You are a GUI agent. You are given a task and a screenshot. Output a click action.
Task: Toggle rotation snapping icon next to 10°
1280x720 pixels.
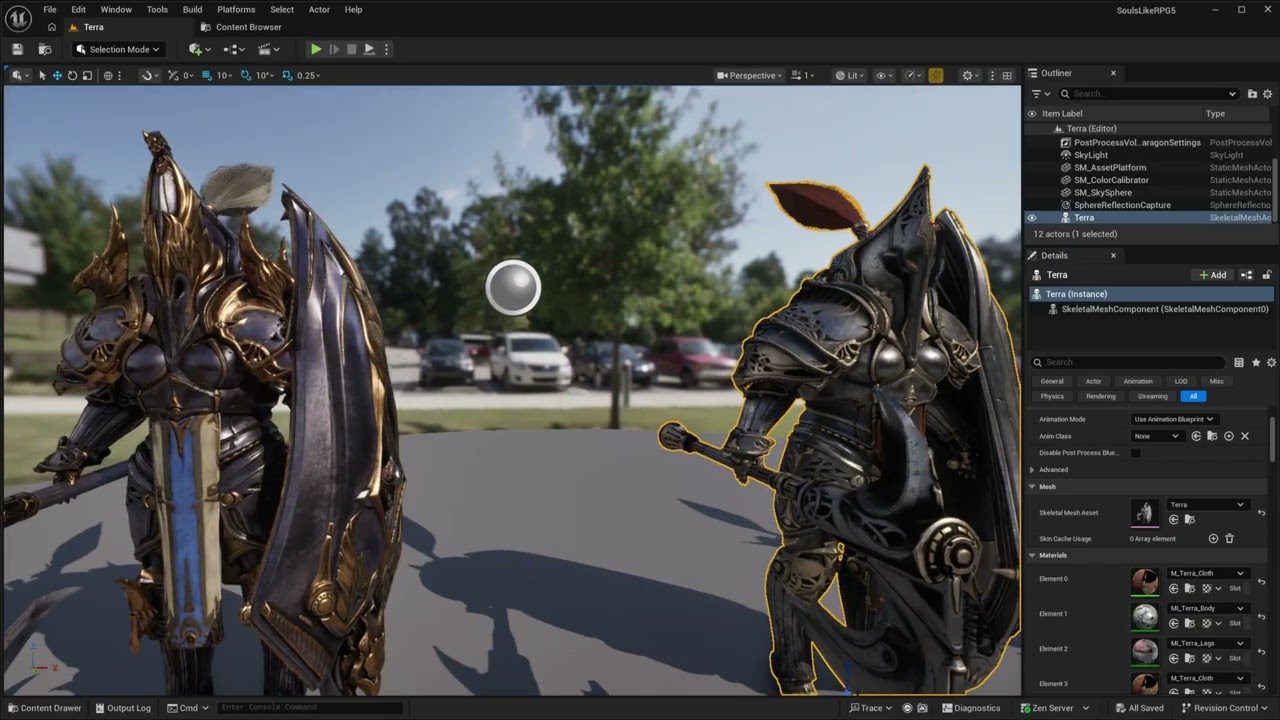click(246, 75)
